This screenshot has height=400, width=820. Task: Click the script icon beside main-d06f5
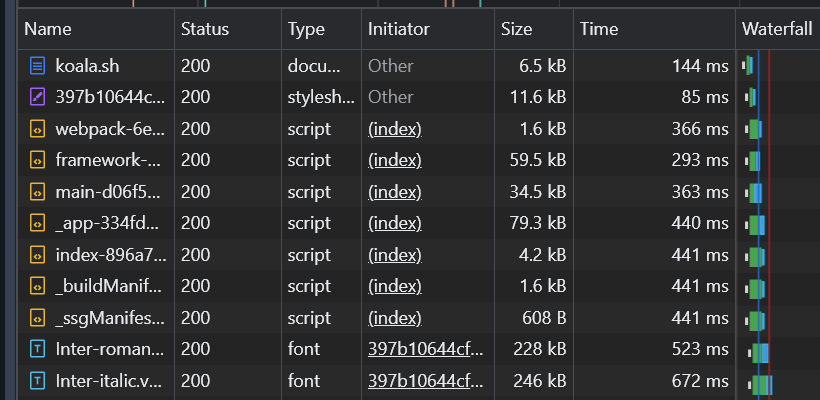37,192
